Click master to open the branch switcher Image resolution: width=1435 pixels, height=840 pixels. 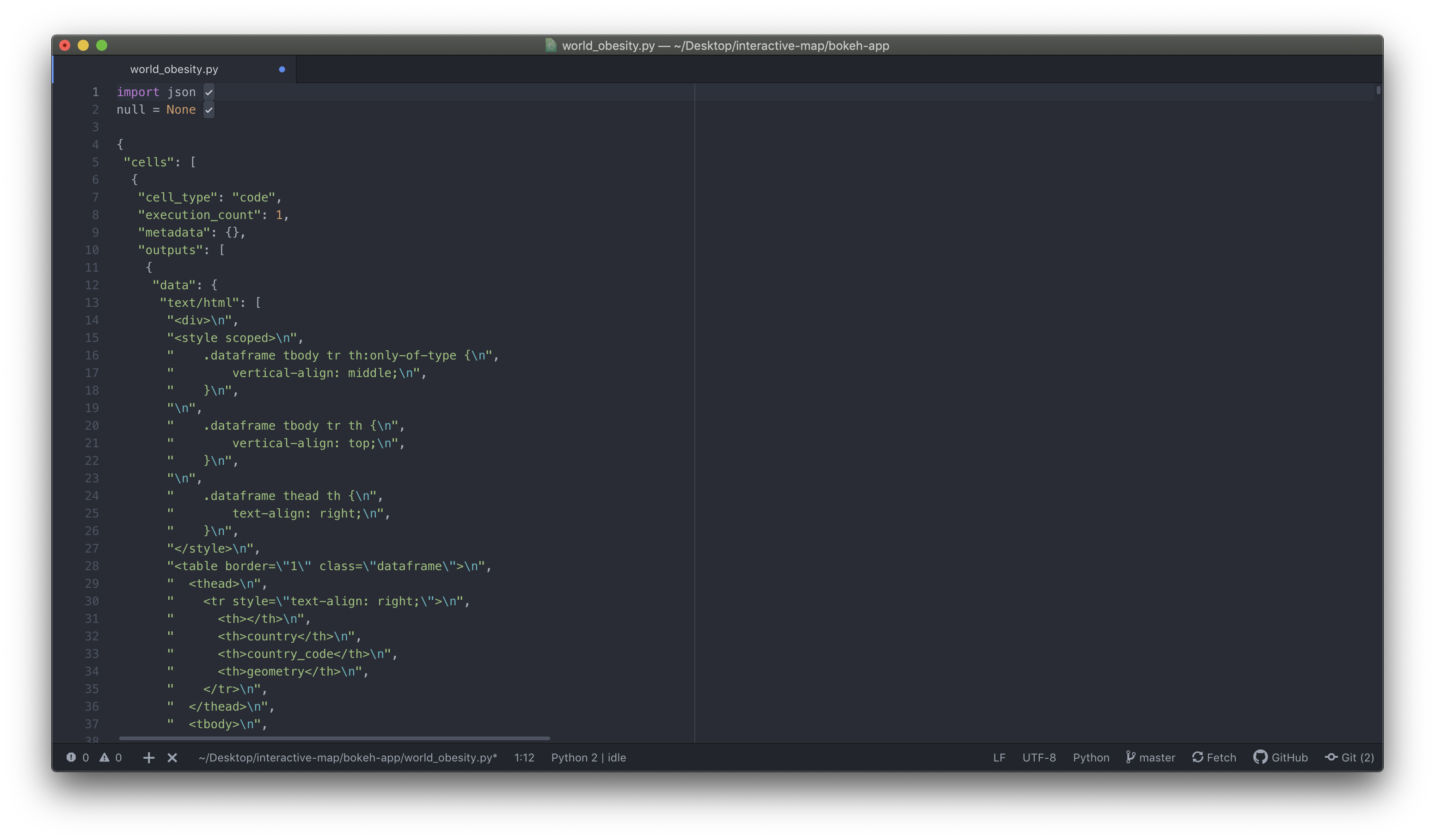[1158, 757]
